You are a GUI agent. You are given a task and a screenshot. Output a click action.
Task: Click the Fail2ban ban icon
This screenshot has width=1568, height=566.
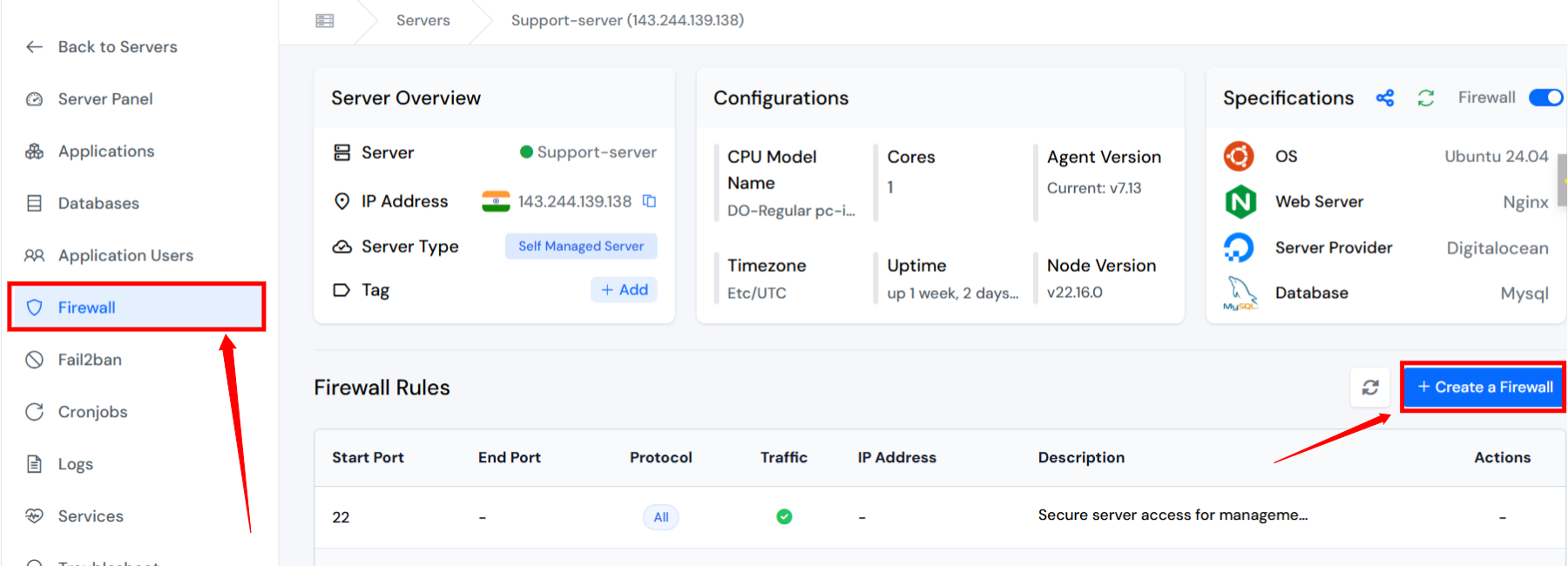coord(34,360)
